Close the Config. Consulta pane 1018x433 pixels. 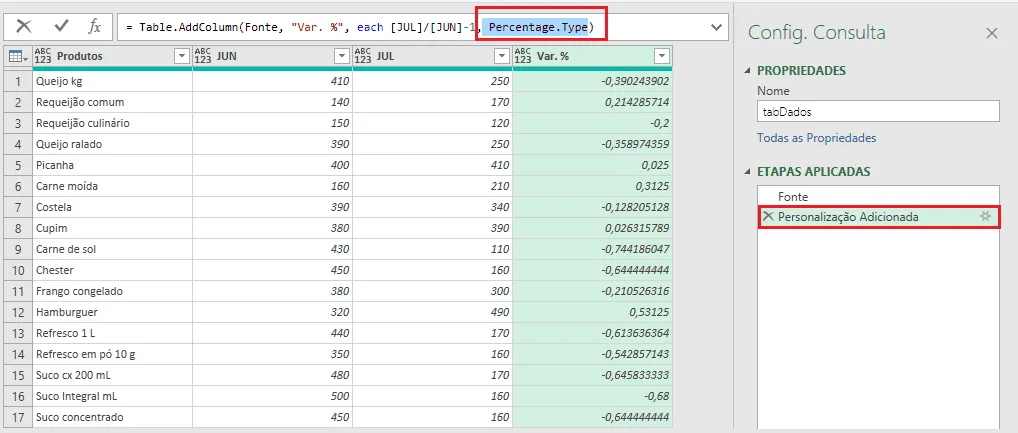tap(991, 33)
